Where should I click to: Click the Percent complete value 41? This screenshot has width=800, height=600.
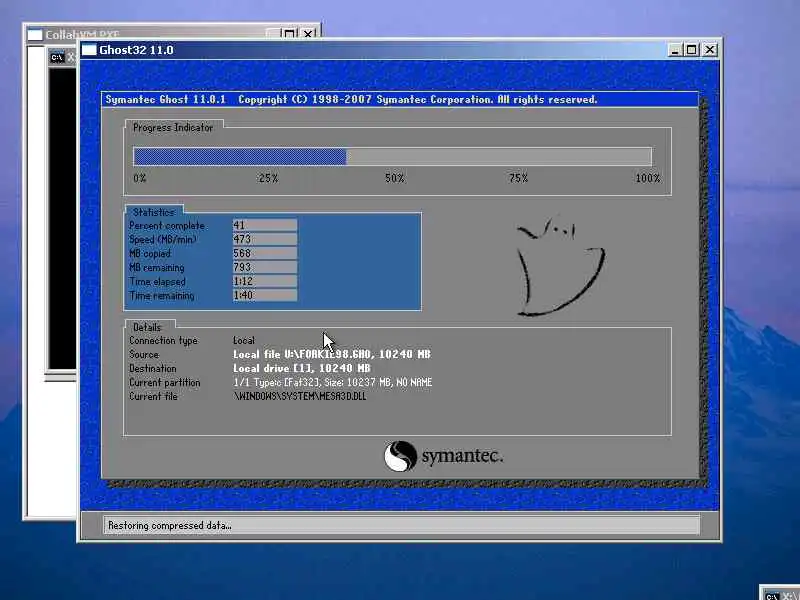(x=265, y=225)
